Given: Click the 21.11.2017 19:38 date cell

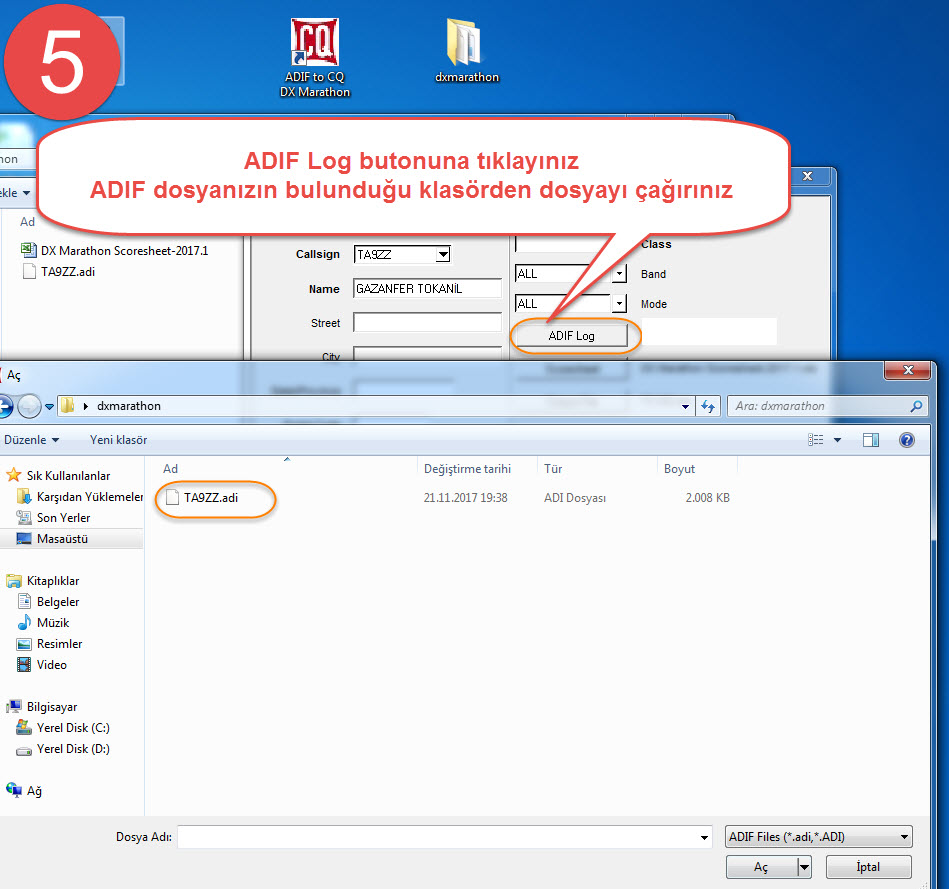Looking at the screenshot, I should 465,497.
